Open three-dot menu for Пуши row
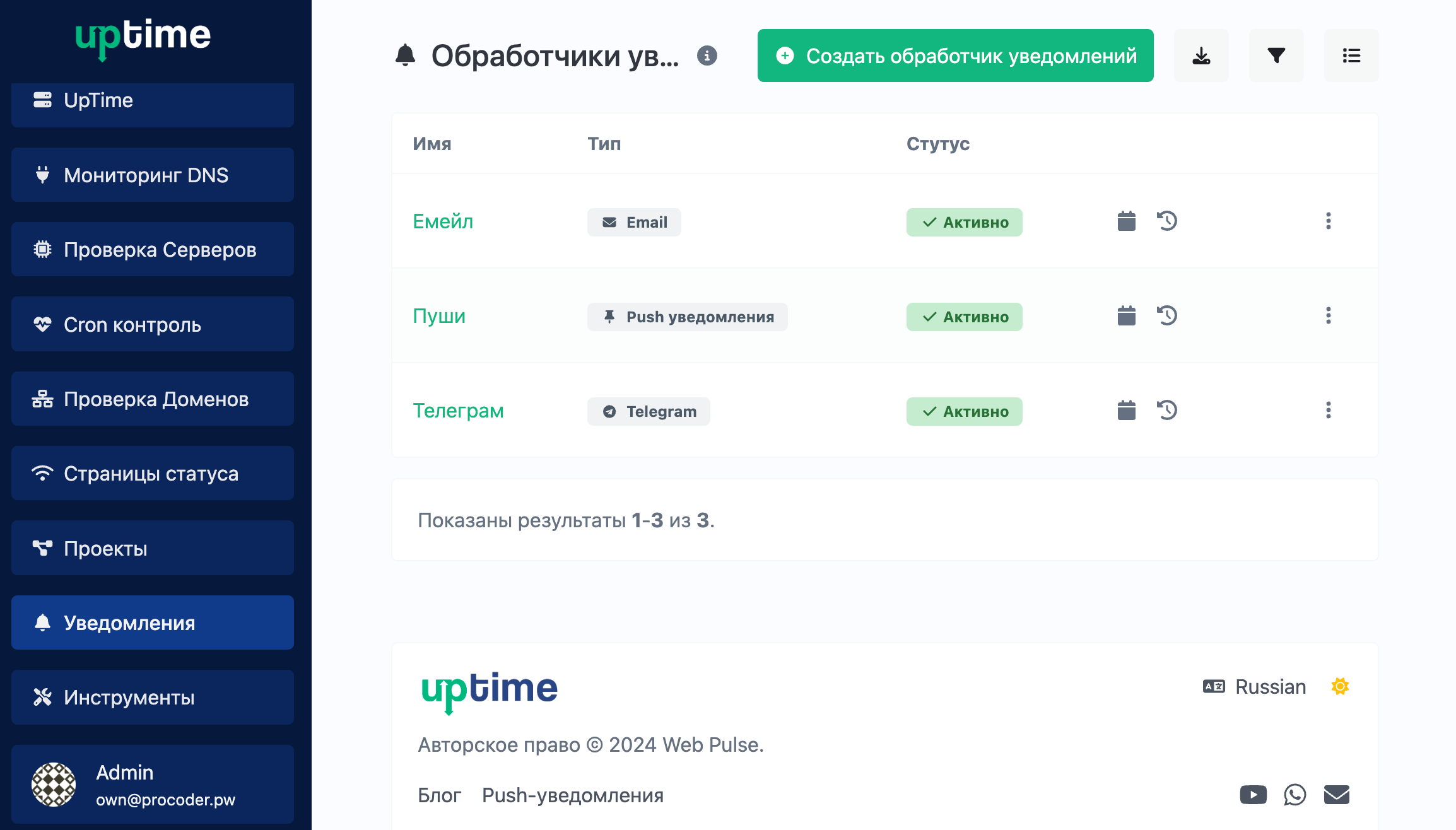 click(x=1328, y=316)
